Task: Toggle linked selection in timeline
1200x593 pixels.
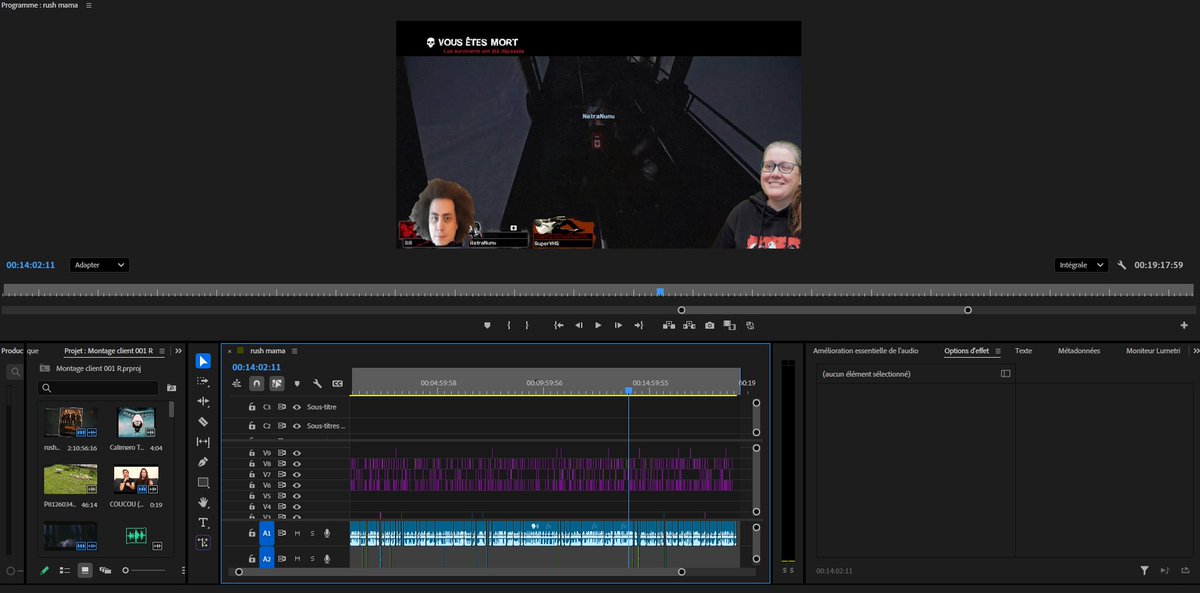Action: tap(277, 383)
